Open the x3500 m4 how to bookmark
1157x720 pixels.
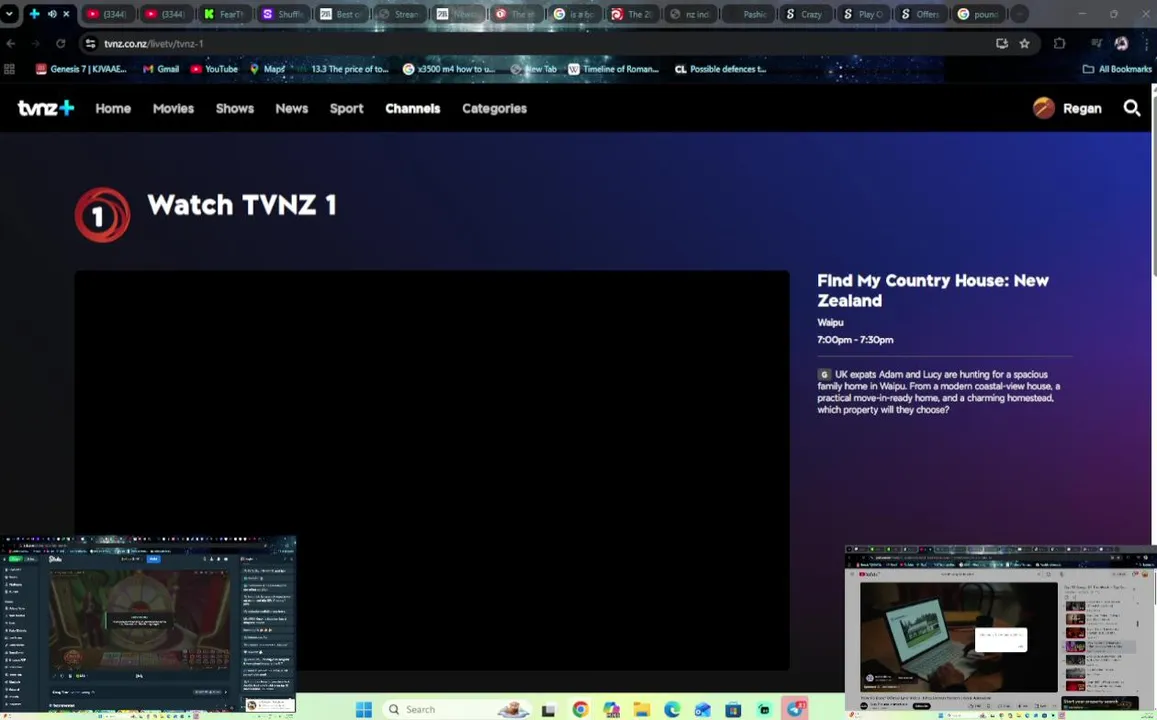point(449,69)
